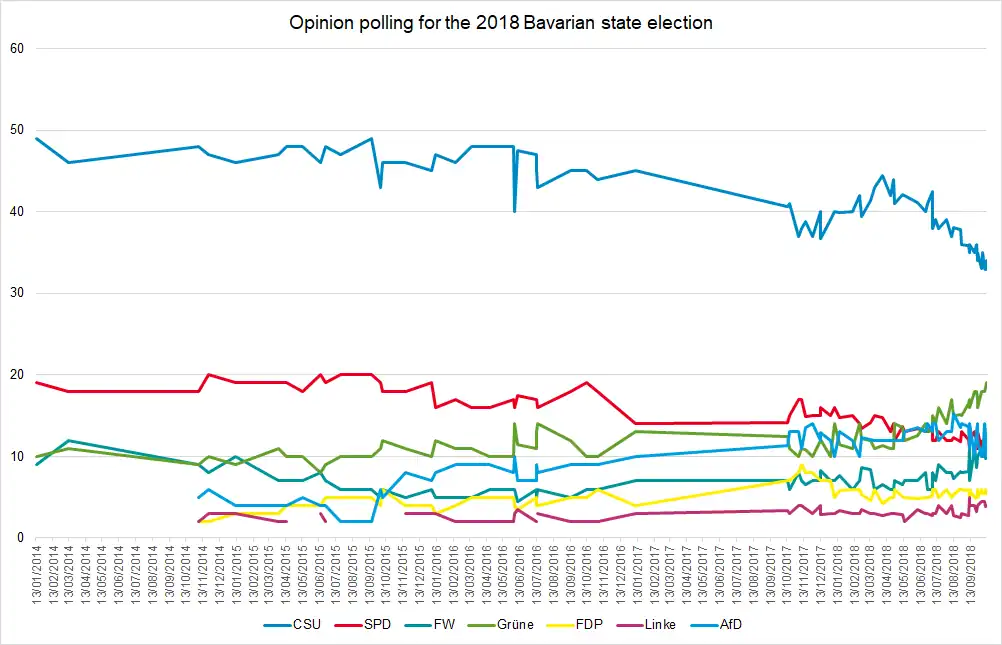This screenshot has height=645, width=1002.
Task: Click the 0 y-axis label
Action: point(20,538)
